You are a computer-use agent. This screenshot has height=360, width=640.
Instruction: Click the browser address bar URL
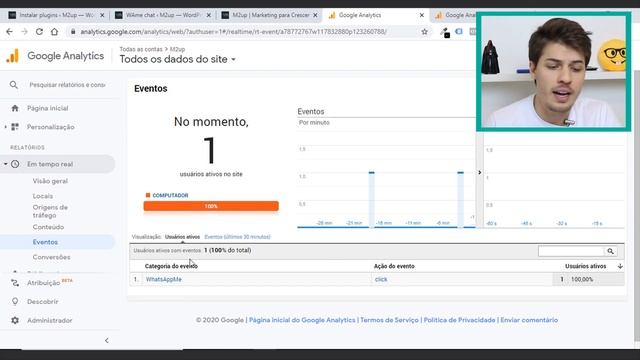[233, 31]
